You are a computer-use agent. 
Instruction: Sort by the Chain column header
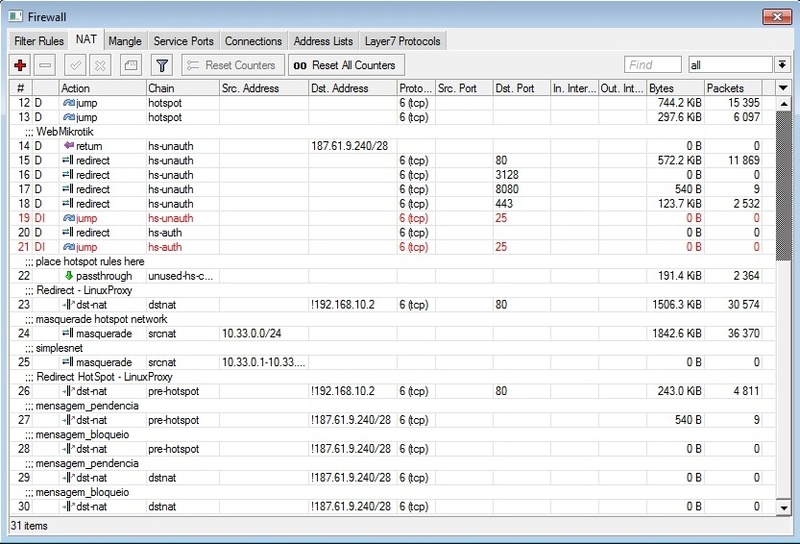[x=183, y=88]
